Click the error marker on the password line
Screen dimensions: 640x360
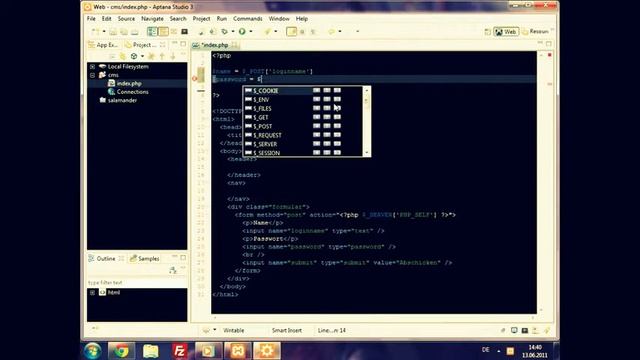195,79
